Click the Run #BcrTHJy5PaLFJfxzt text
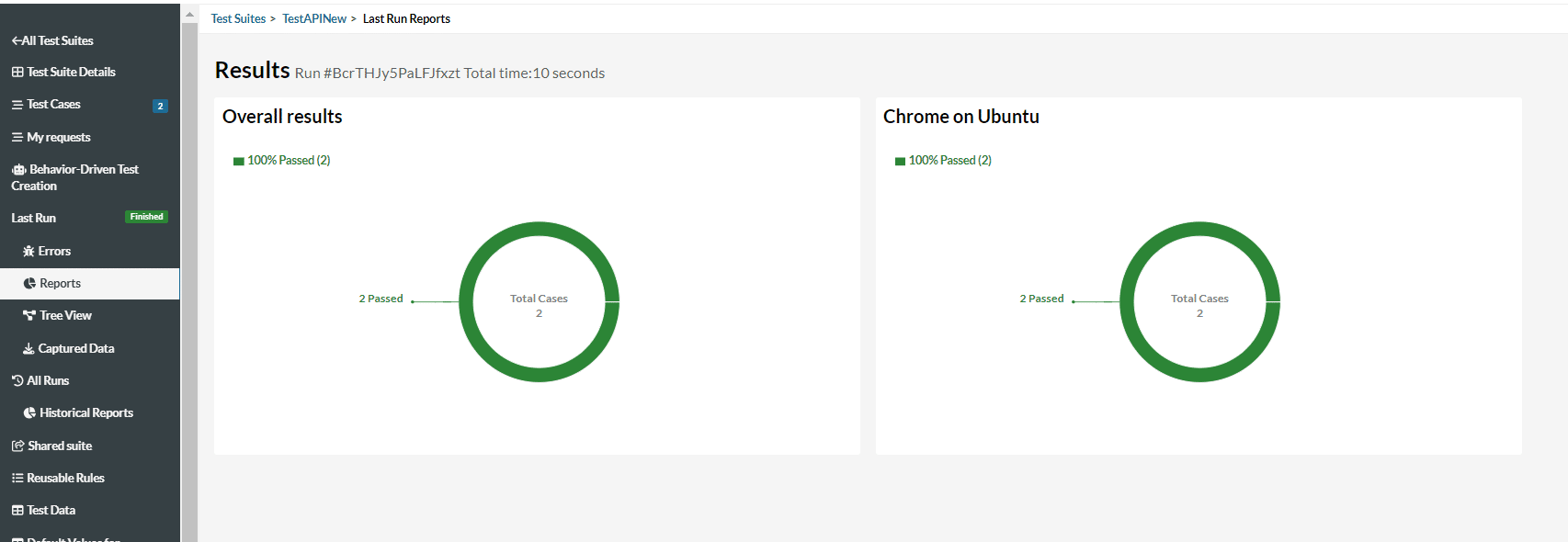The width and height of the screenshot is (1568, 542). click(378, 73)
